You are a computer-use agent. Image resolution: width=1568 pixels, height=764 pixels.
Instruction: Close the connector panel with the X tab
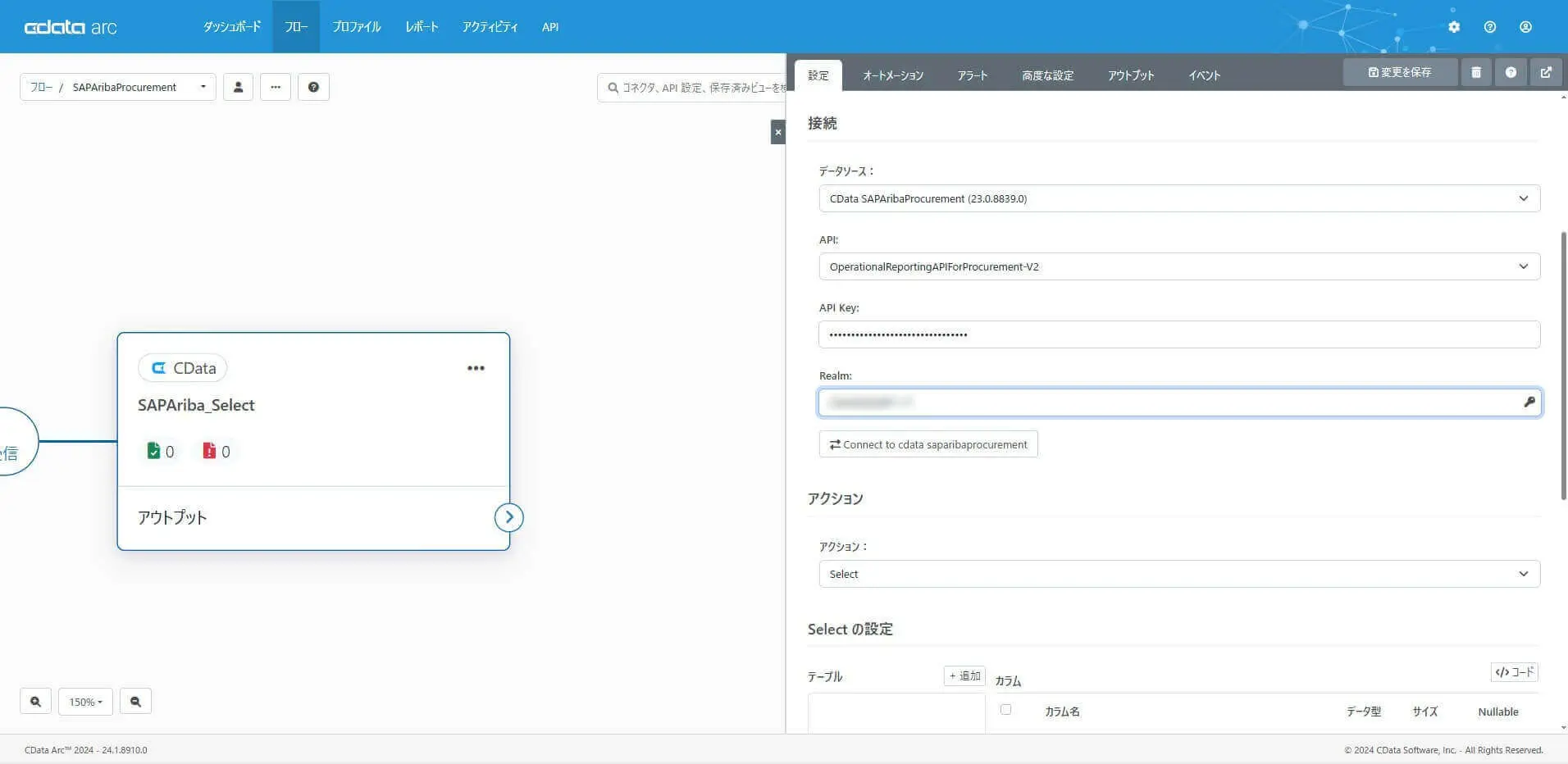[x=778, y=132]
